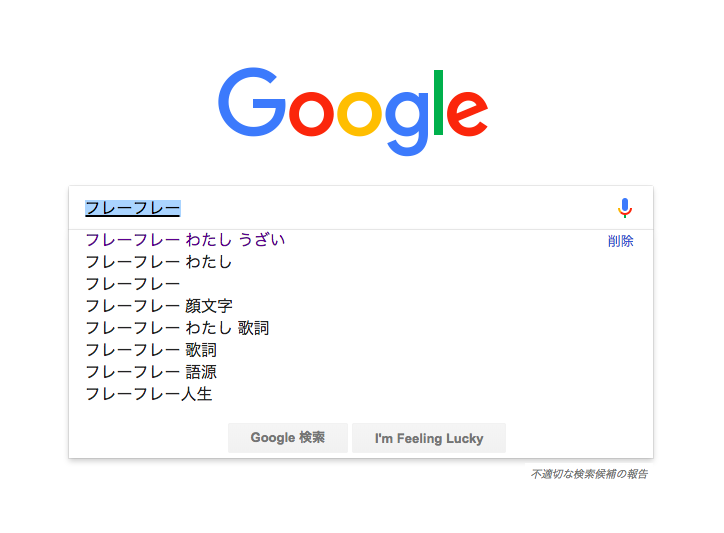724x533 pixels.
Task: Remove history suggestion via 削除 link
Action: point(621,241)
